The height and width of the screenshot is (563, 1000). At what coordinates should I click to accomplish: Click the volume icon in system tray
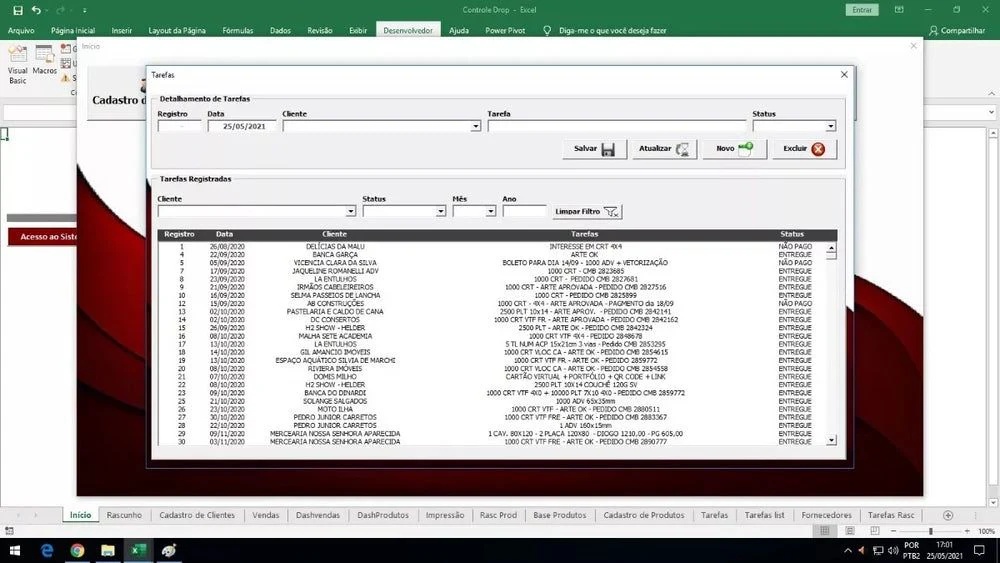coord(893,550)
